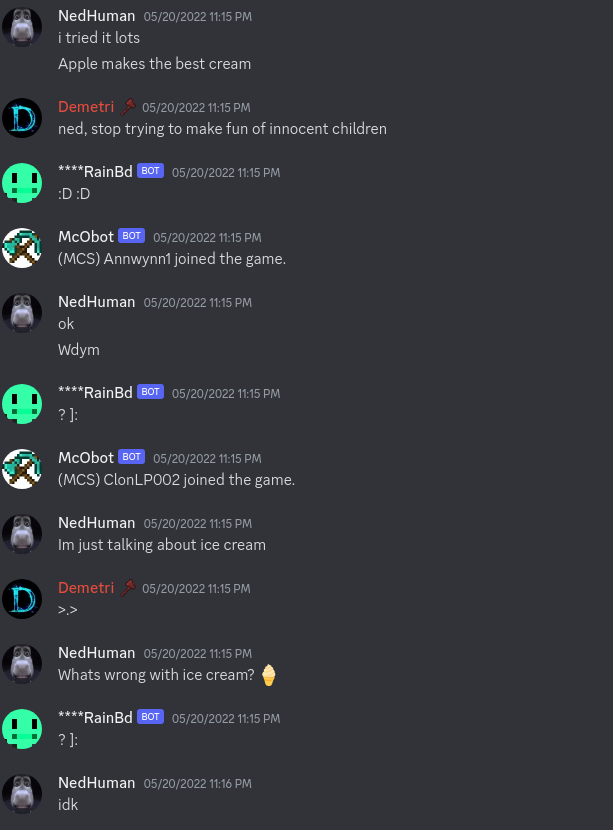The width and height of the screenshot is (613, 830).
Task: Click the ice cream emoji in NedHuman's message
Action: click(x=269, y=675)
